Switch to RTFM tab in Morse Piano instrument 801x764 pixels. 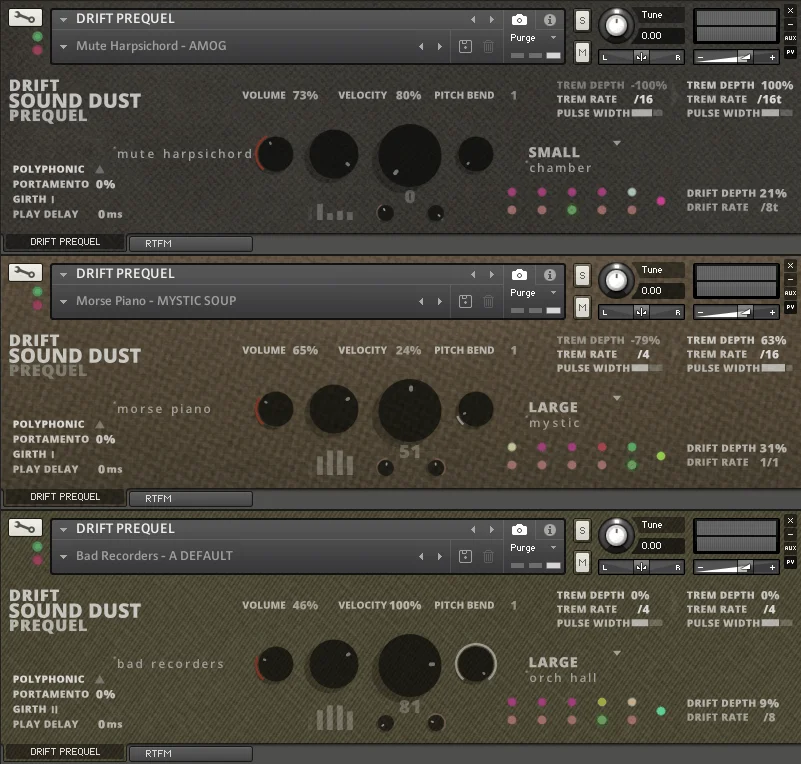click(x=191, y=498)
